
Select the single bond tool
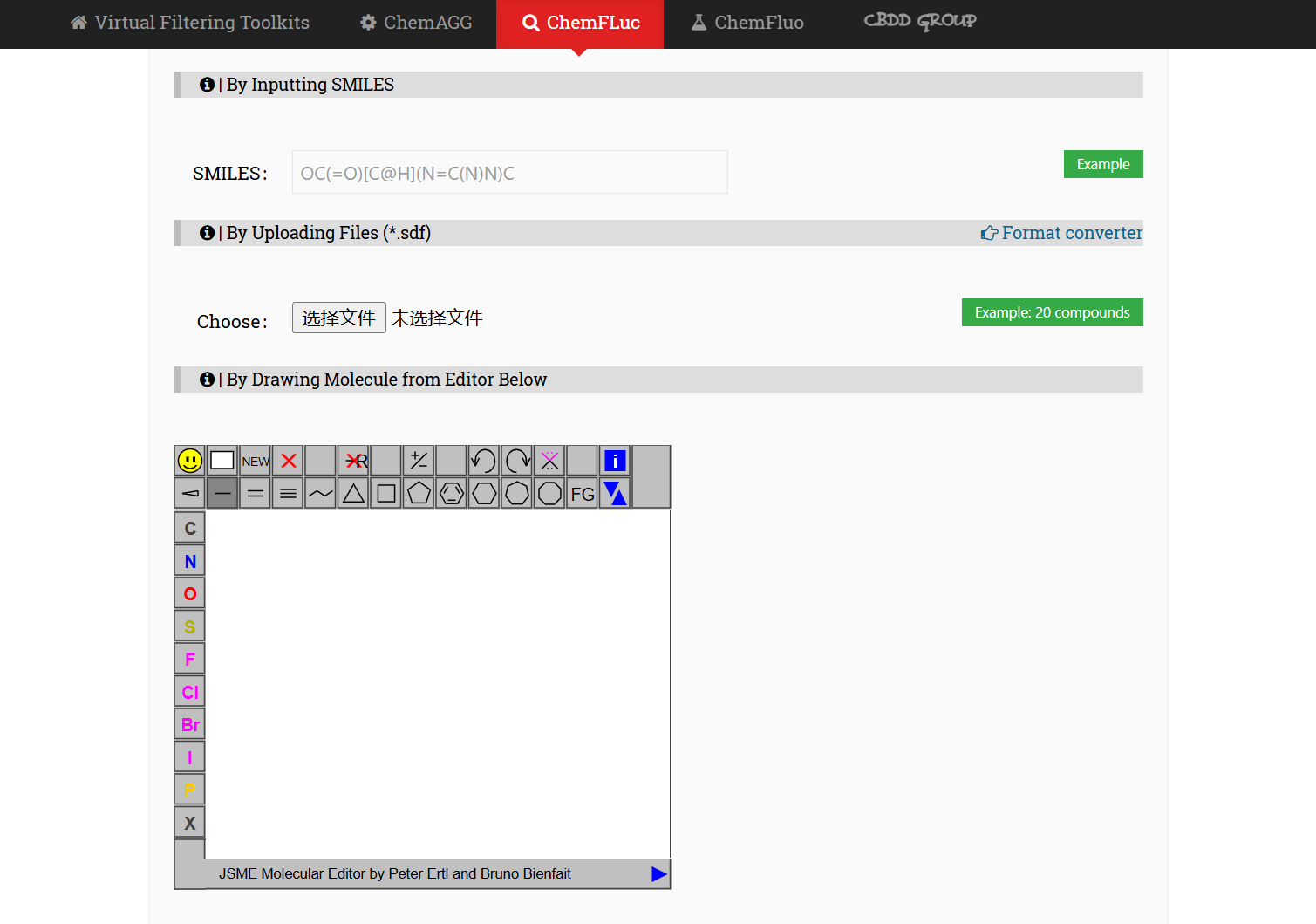(x=222, y=494)
